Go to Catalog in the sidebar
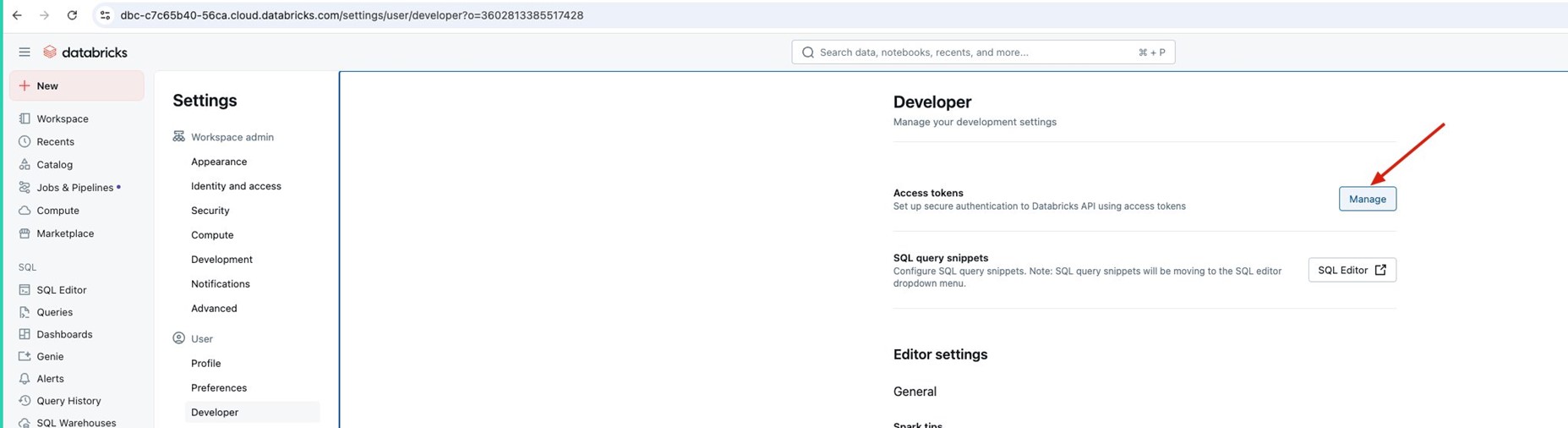 point(54,165)
